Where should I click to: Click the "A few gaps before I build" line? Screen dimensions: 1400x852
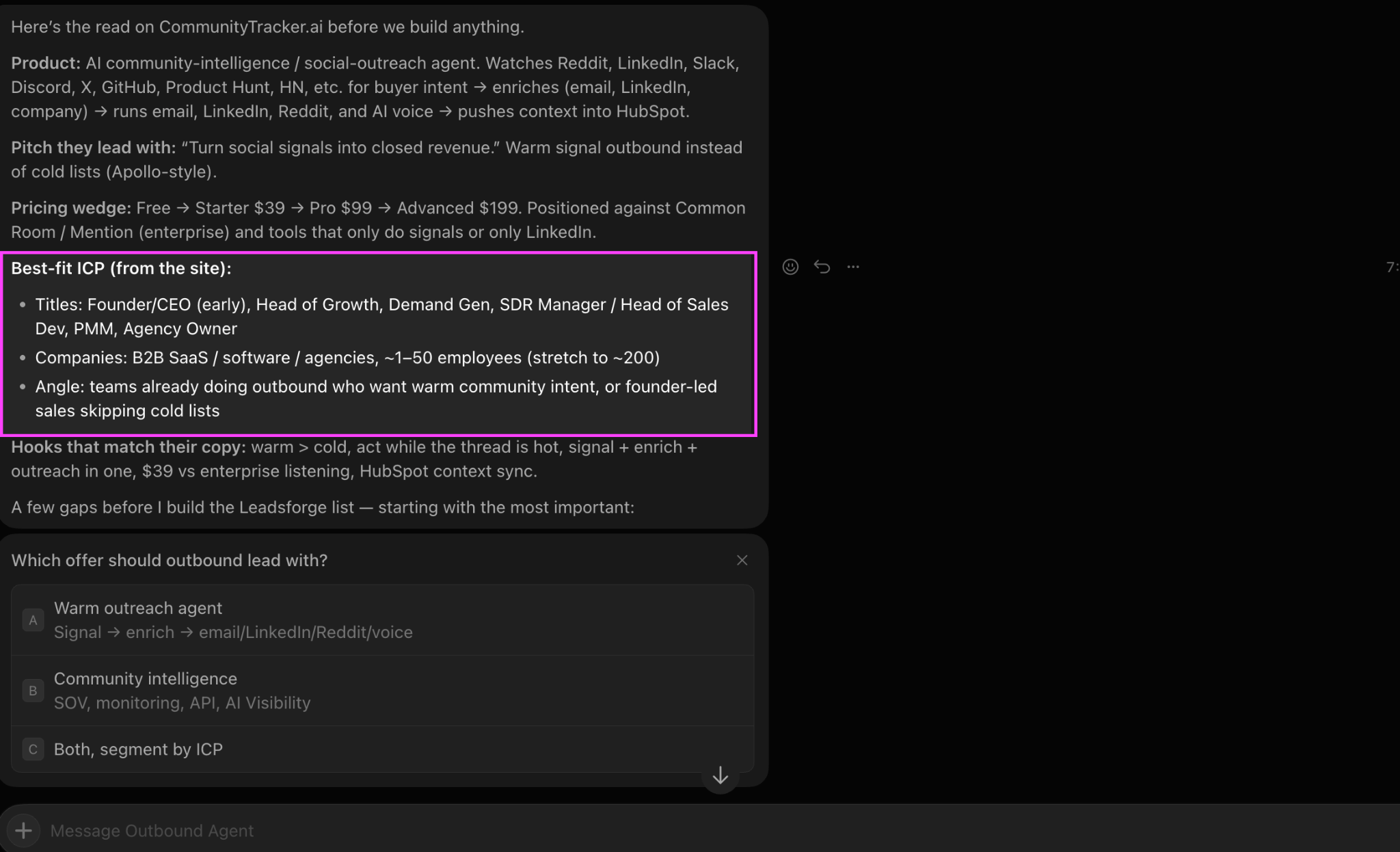(323, 507)
